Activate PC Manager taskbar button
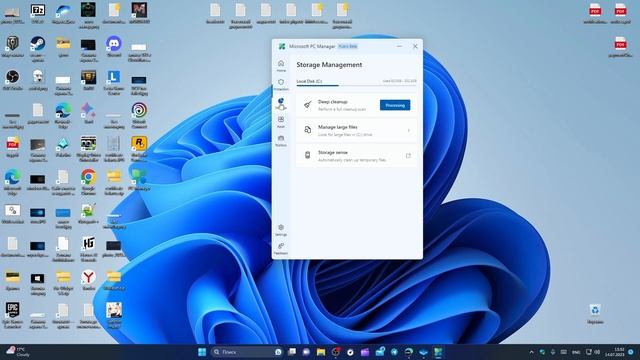The height and width of the screenshot is (360, 640). coord(438,352)
